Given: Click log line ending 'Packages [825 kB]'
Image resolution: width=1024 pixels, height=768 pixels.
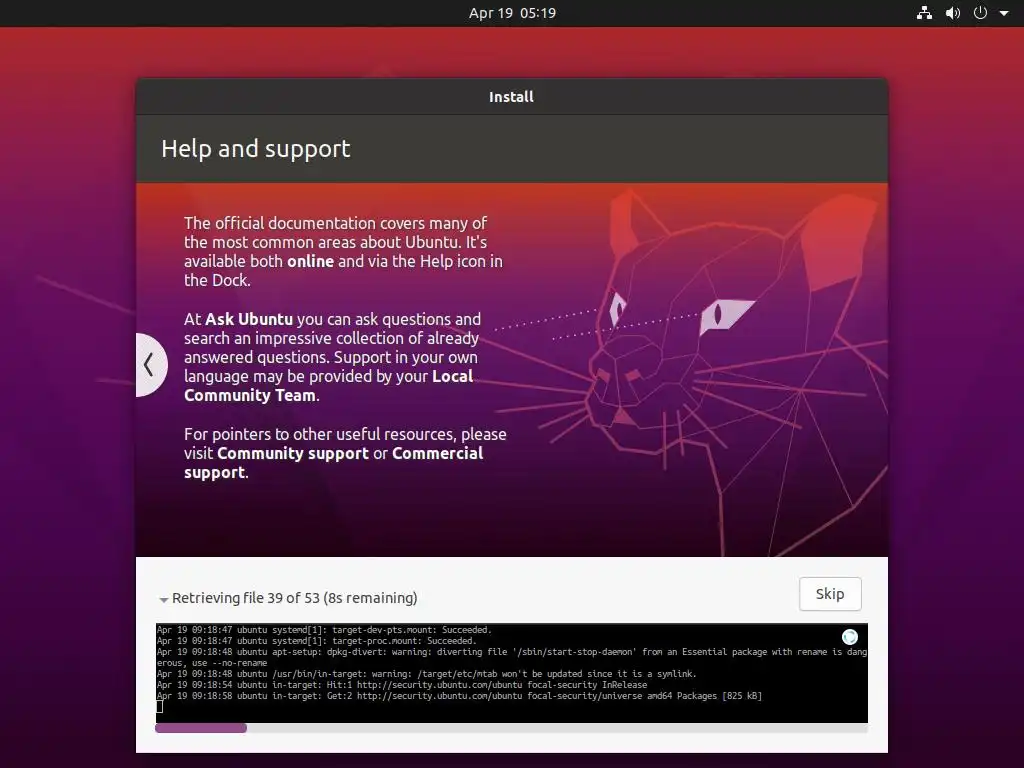Looking at the screenshot, I should coord(459,696).
